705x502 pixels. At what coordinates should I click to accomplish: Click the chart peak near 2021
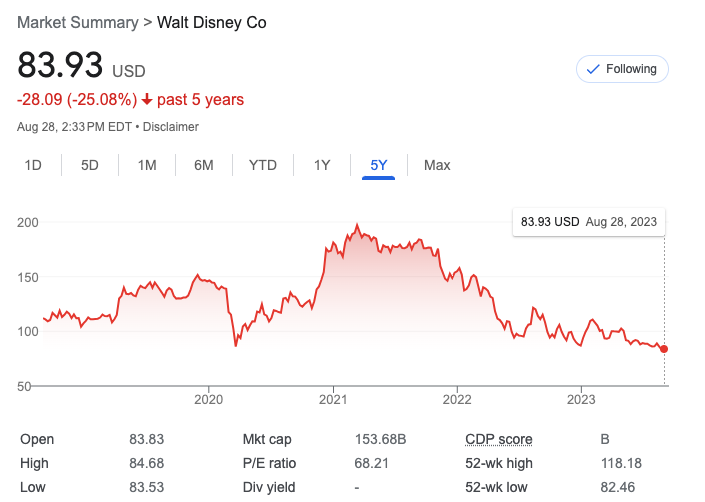coord(358,226)
